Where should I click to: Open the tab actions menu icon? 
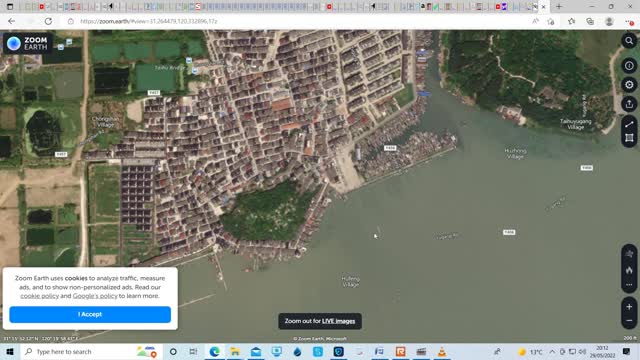tap(10, 7)
